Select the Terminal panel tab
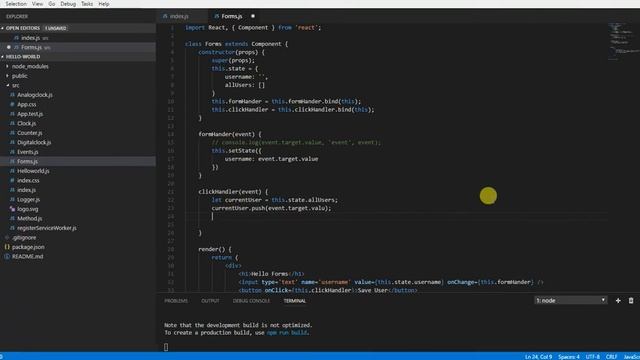The height and width of the screenshot is (360, 640). [x=295, y=301]
